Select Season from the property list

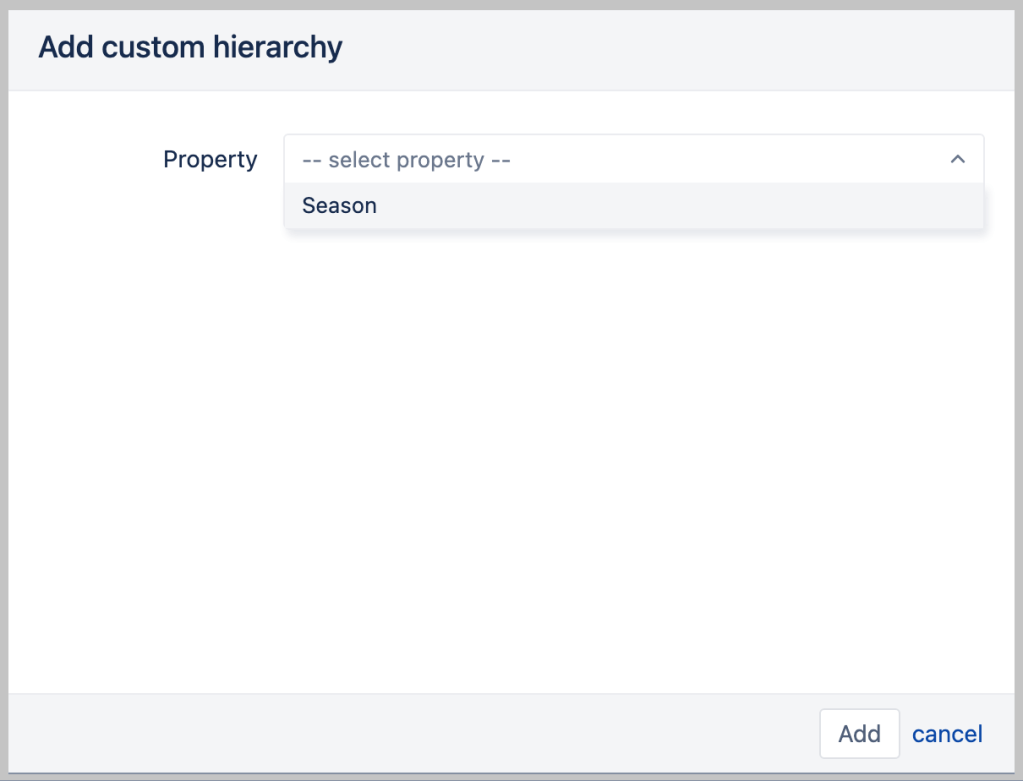pos(340,206)
